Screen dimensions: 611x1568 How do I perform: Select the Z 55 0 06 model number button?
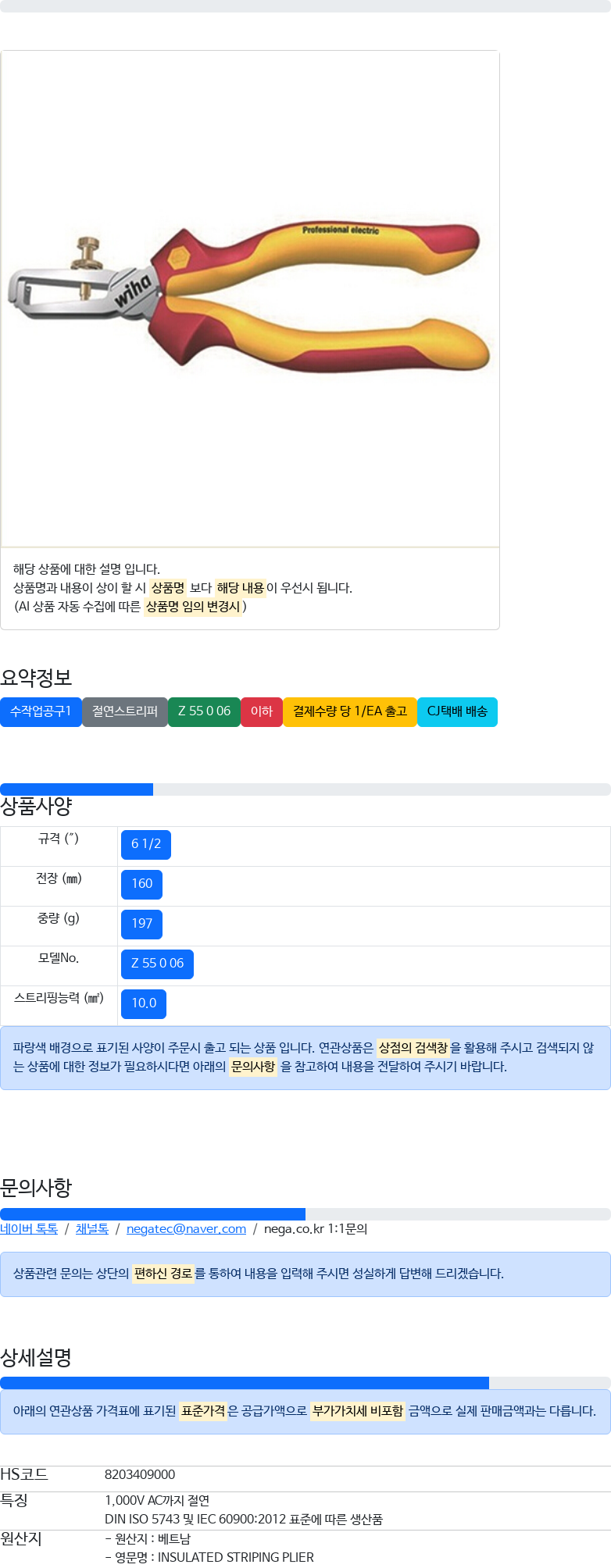click(157, 964)
